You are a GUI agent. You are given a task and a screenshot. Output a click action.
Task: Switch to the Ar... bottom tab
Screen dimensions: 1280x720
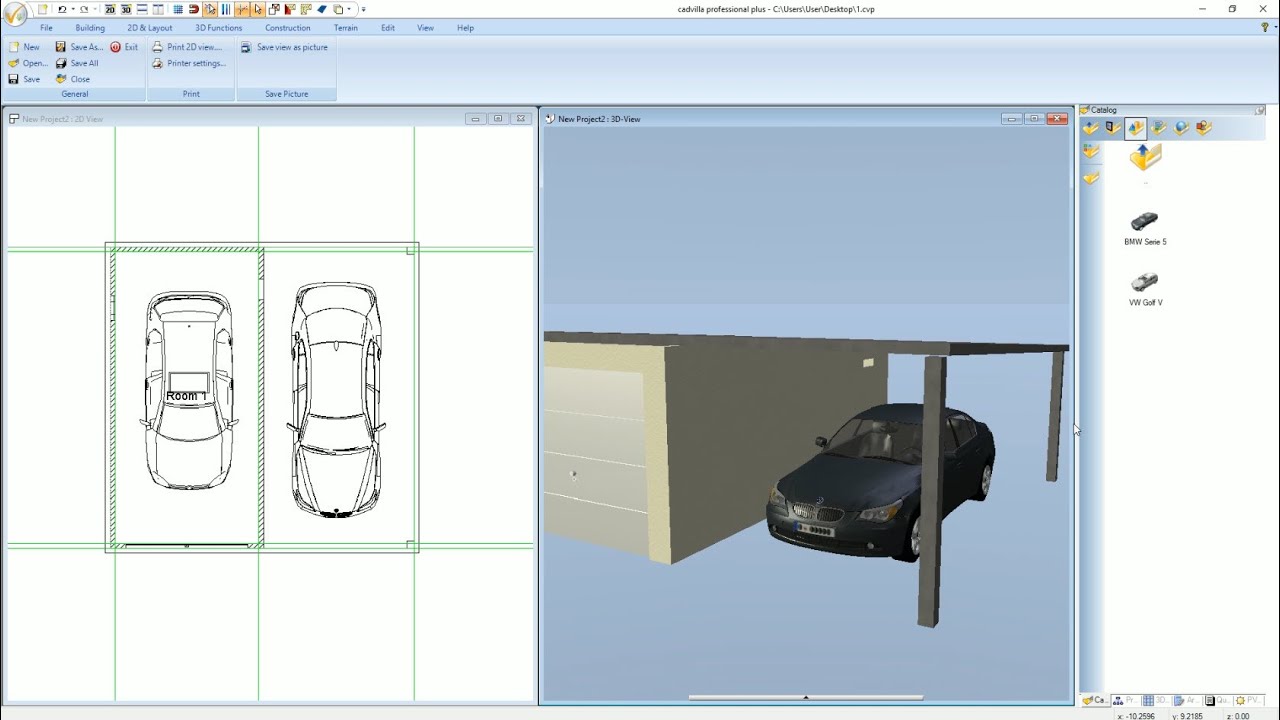[x=1186, y=700]
